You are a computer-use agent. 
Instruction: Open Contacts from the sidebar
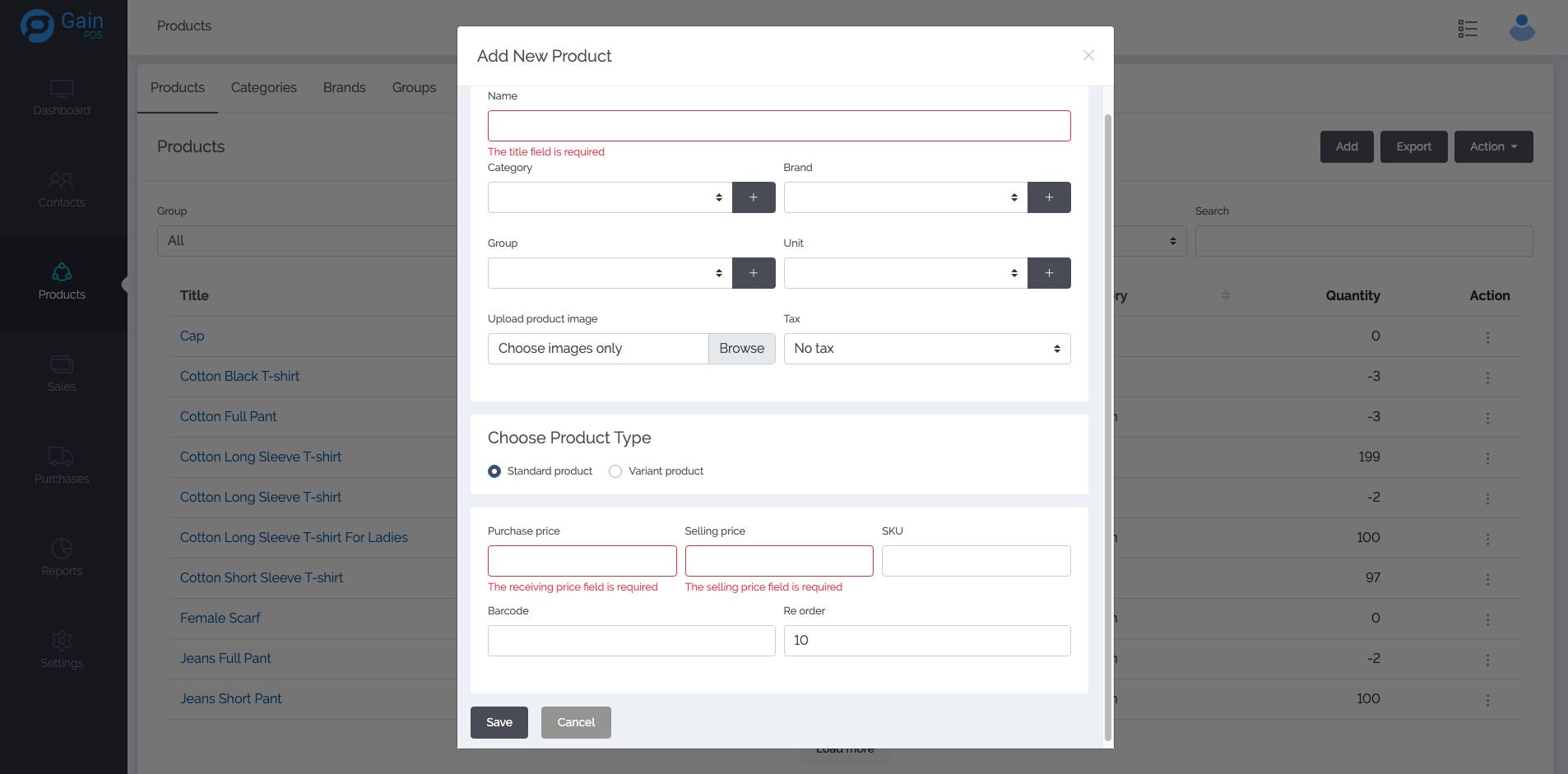62,190
